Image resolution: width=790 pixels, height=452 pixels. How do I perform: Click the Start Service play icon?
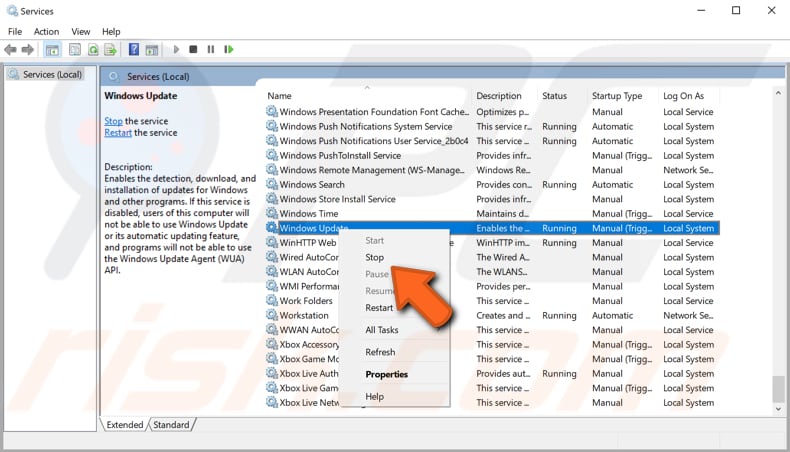[x=176, y=49]
